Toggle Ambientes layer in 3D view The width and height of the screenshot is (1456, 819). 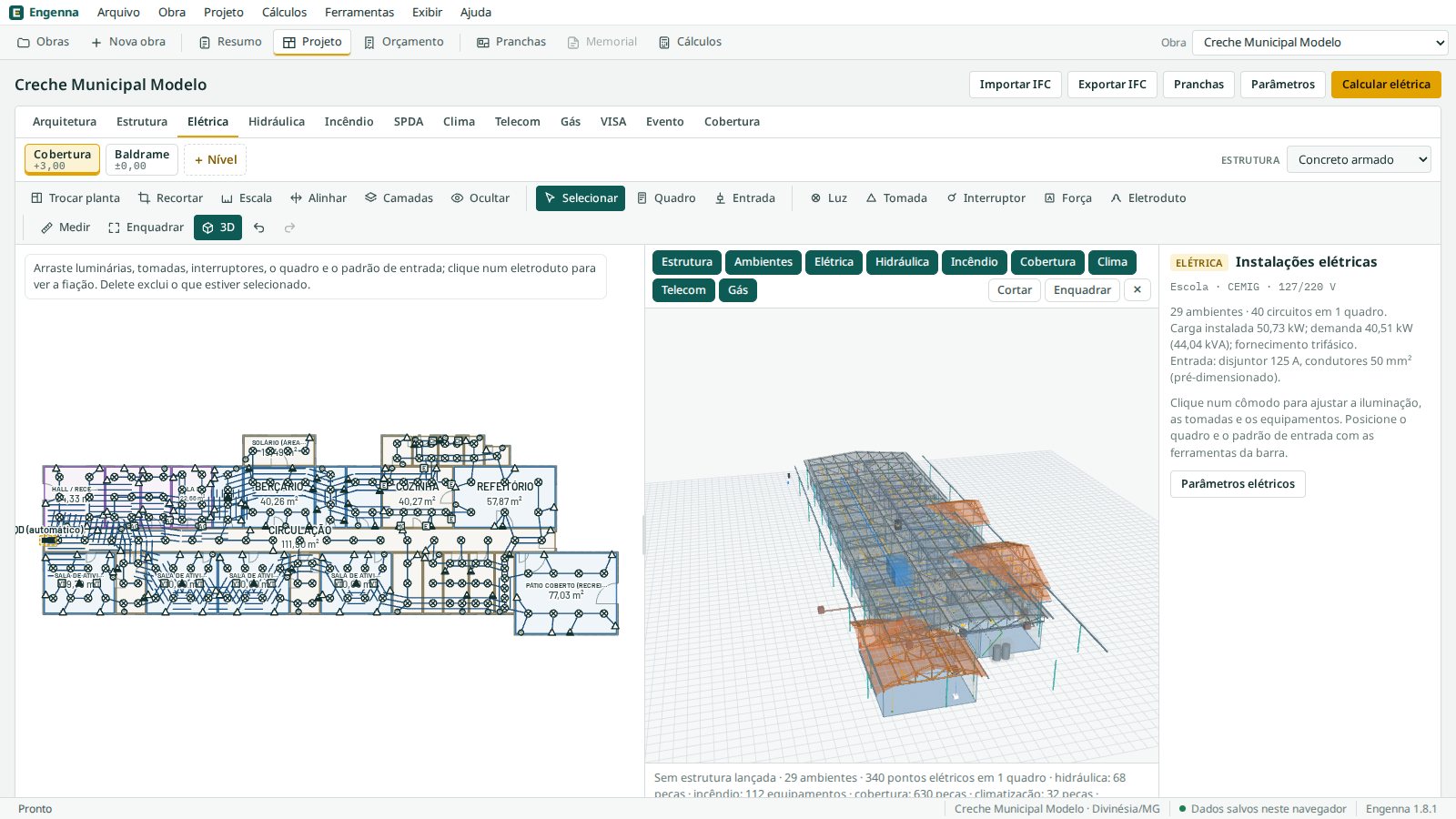pos(763,262)
